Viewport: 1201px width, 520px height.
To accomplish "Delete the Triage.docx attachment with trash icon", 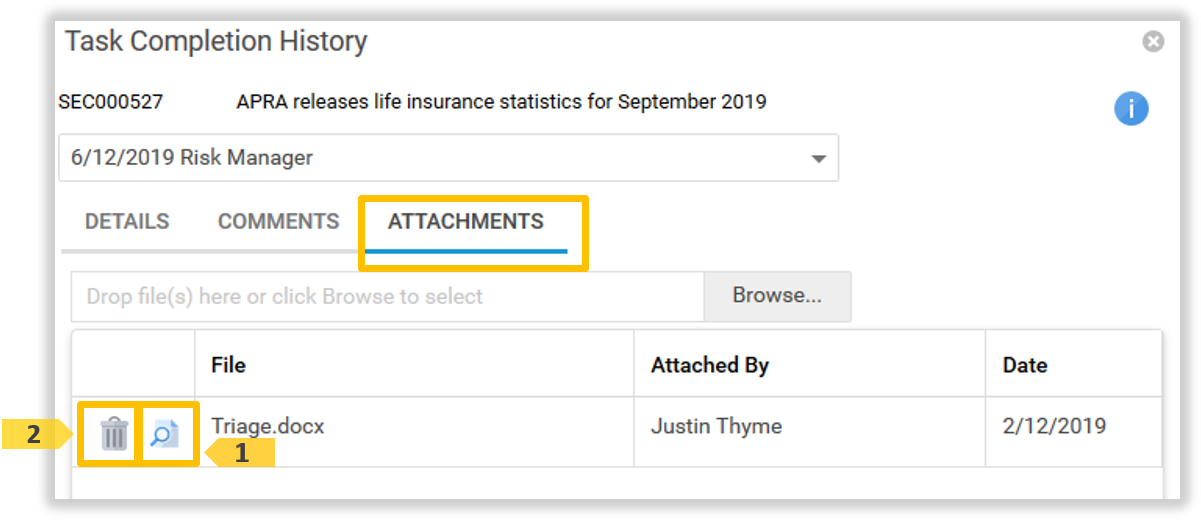I will [x=115, y=434].
